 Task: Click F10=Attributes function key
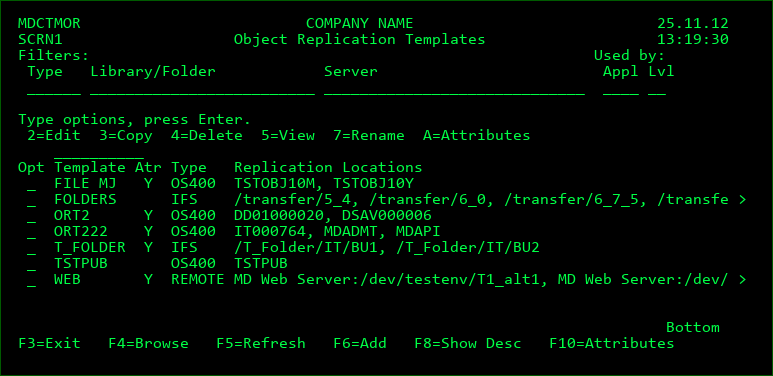[612, 343]
